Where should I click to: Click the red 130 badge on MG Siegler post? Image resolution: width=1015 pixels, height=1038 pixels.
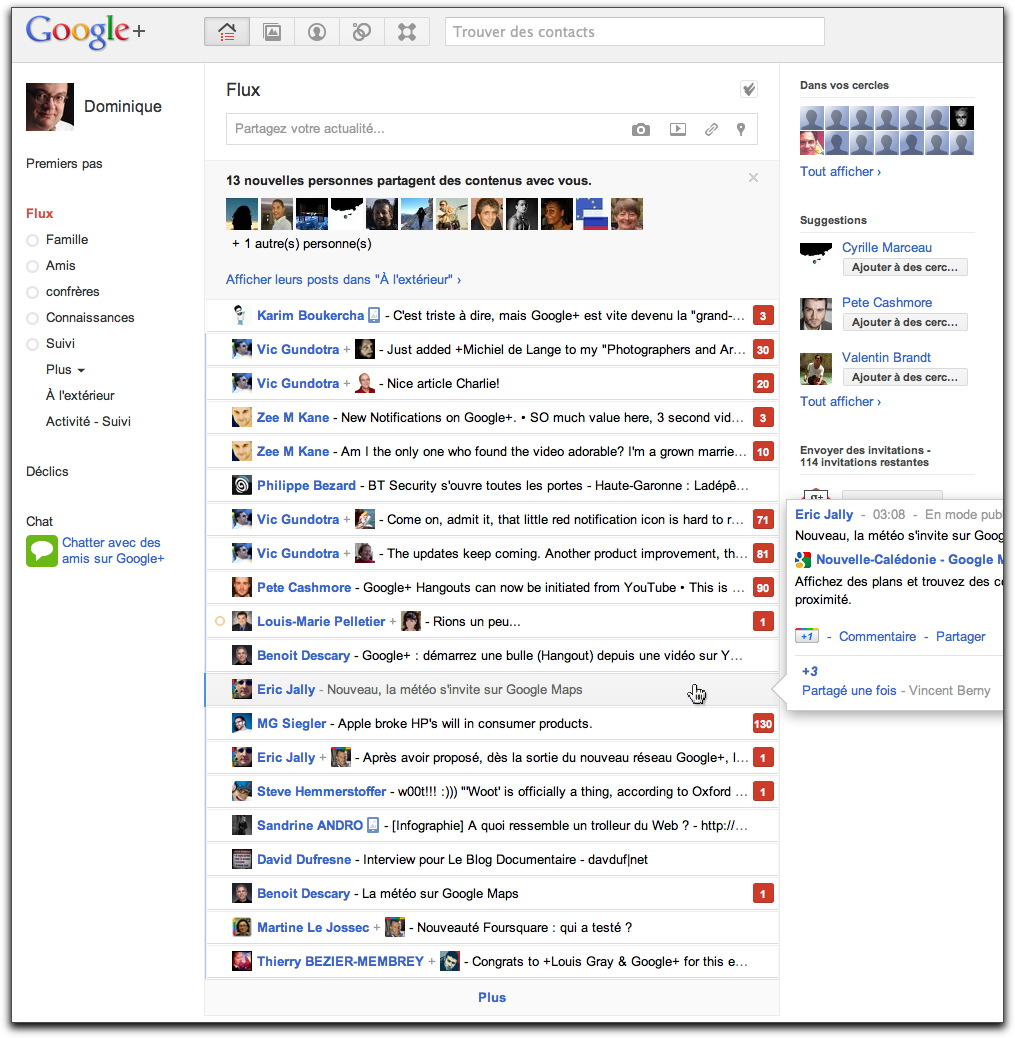pyautogui.click(x=763, y=724)
